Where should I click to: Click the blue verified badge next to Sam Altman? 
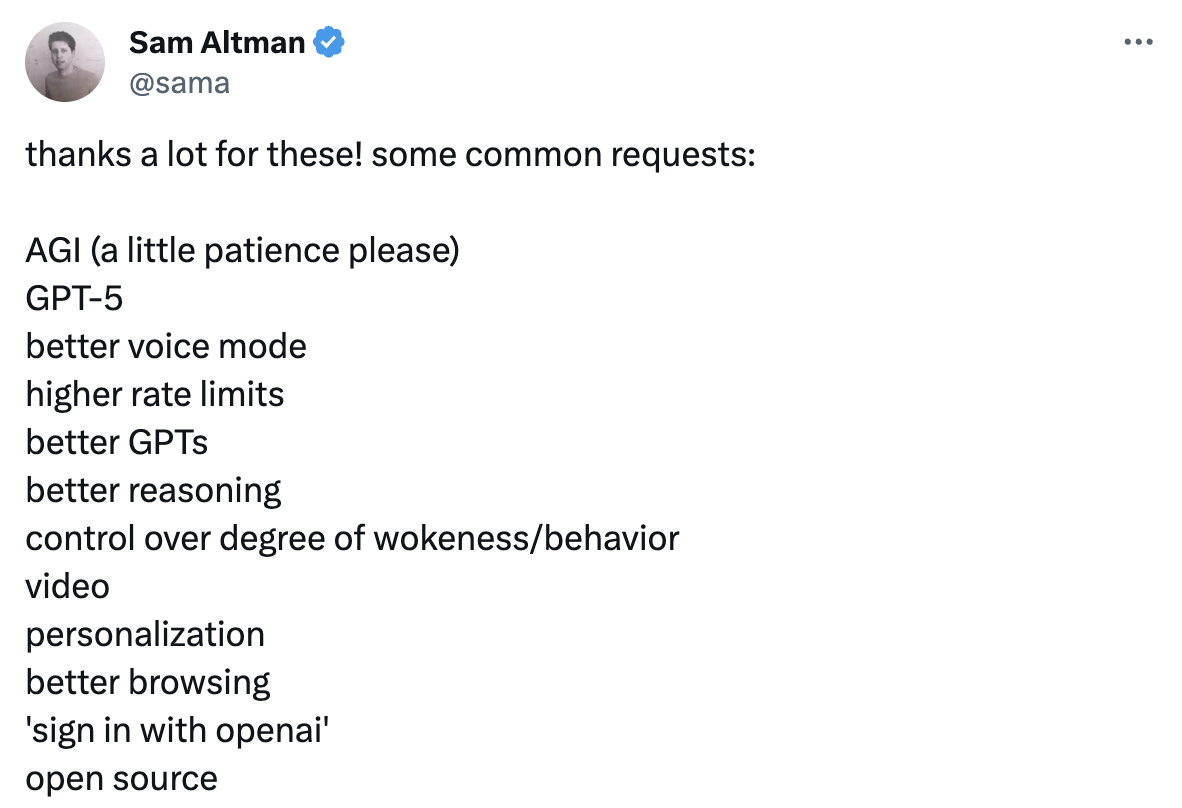point(329,41)
